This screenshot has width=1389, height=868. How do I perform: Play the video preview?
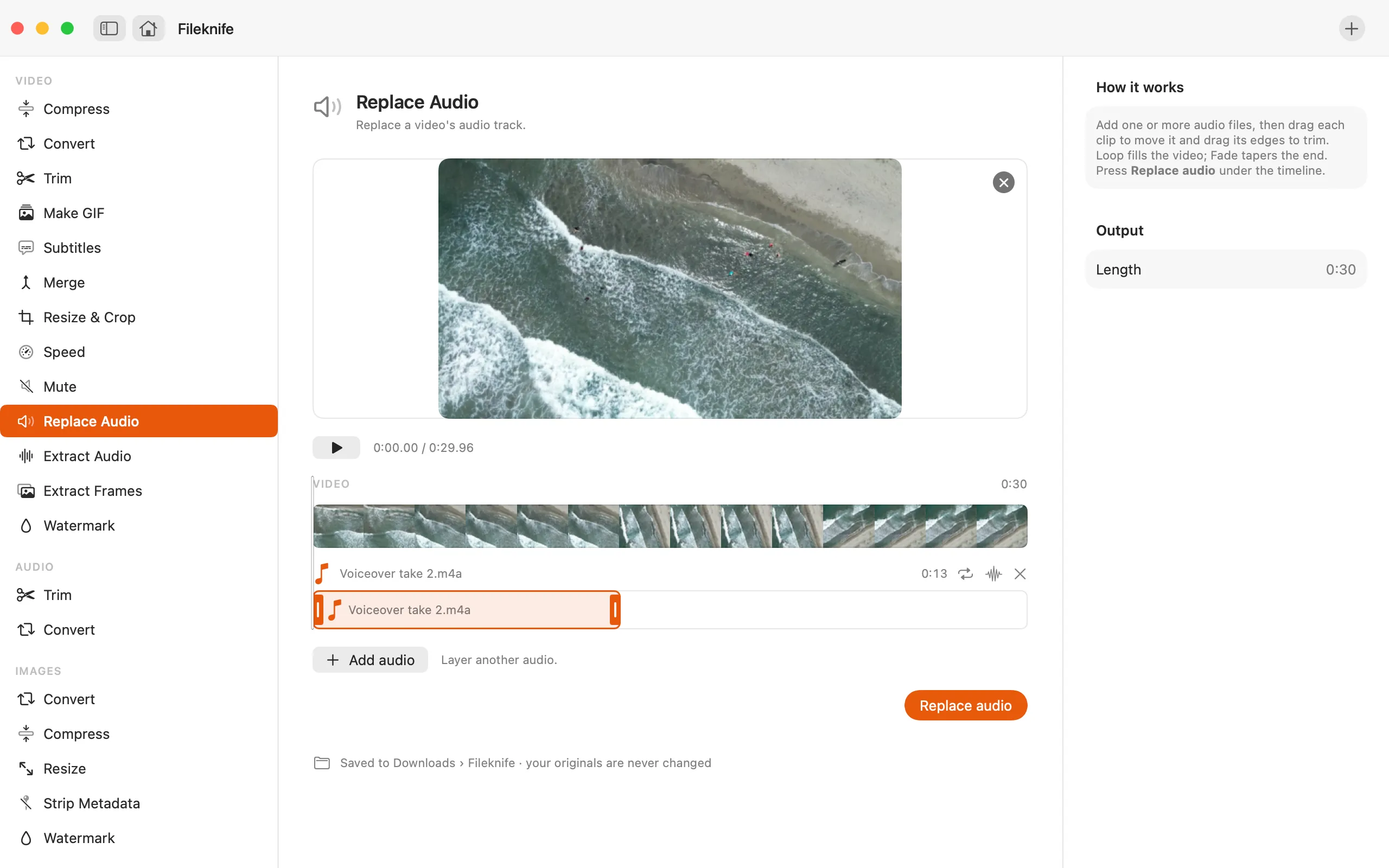(x=336, y=448)
